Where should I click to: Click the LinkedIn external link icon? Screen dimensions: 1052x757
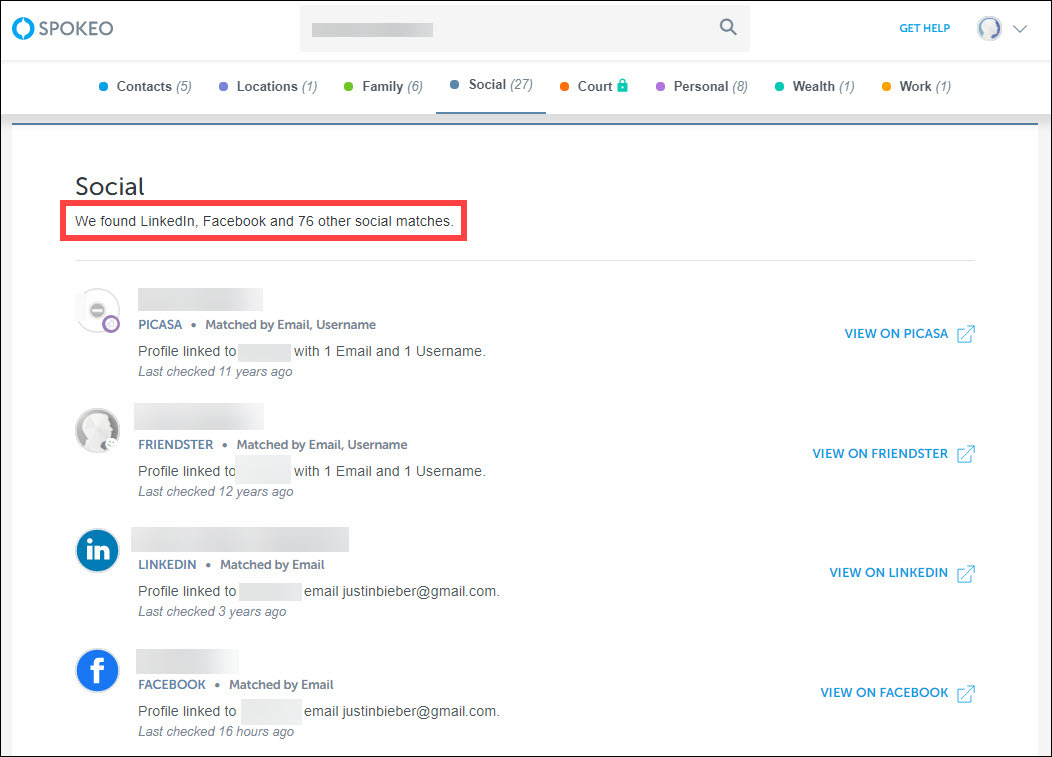point(966,574)
